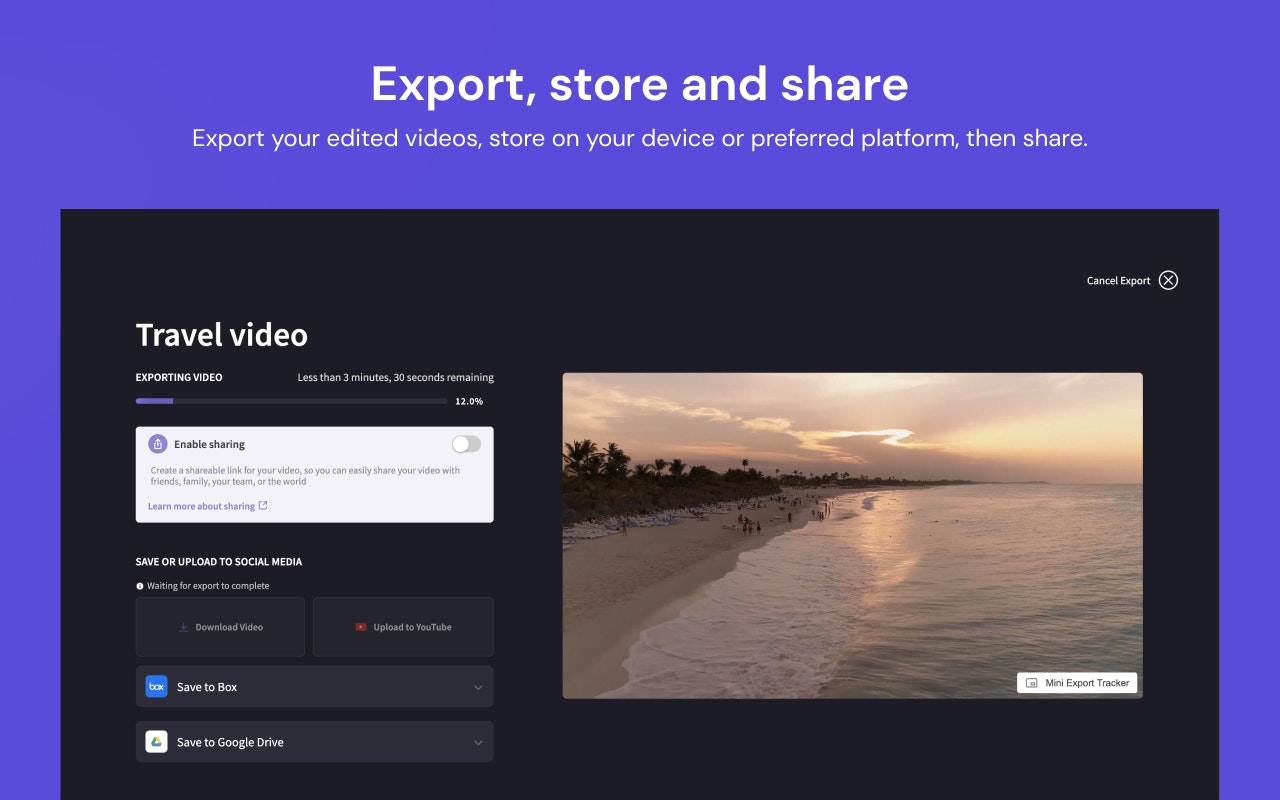The image size is (1280, 800).
Task: Click the tracker icon inside Mini Export Tracker
Action: tap(1030, 682)
